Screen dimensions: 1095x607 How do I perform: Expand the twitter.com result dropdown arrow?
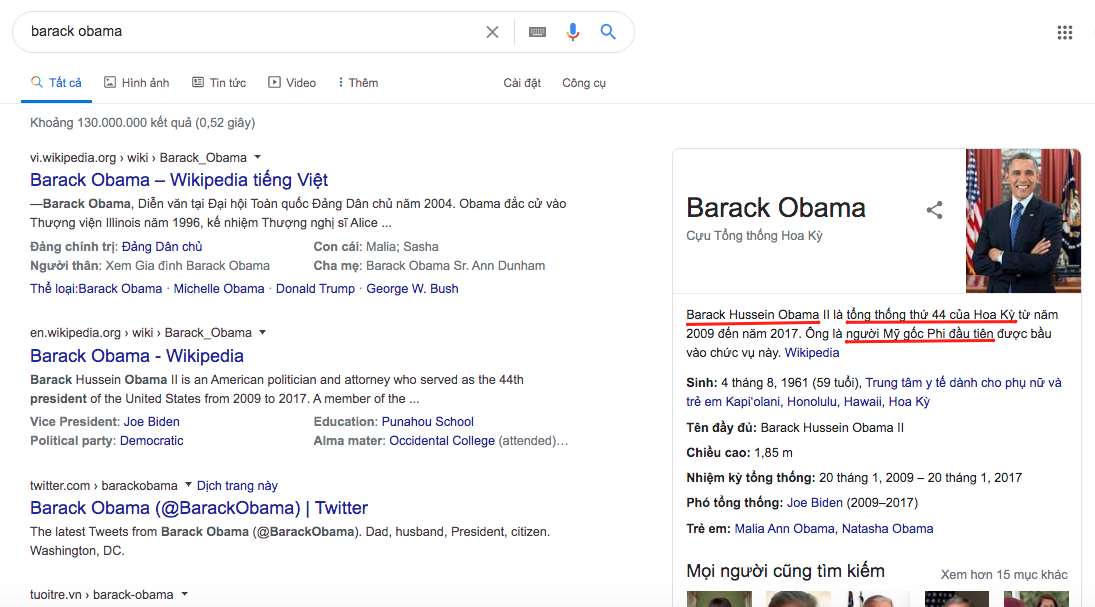pyautogui.click(x=188, y=485)
